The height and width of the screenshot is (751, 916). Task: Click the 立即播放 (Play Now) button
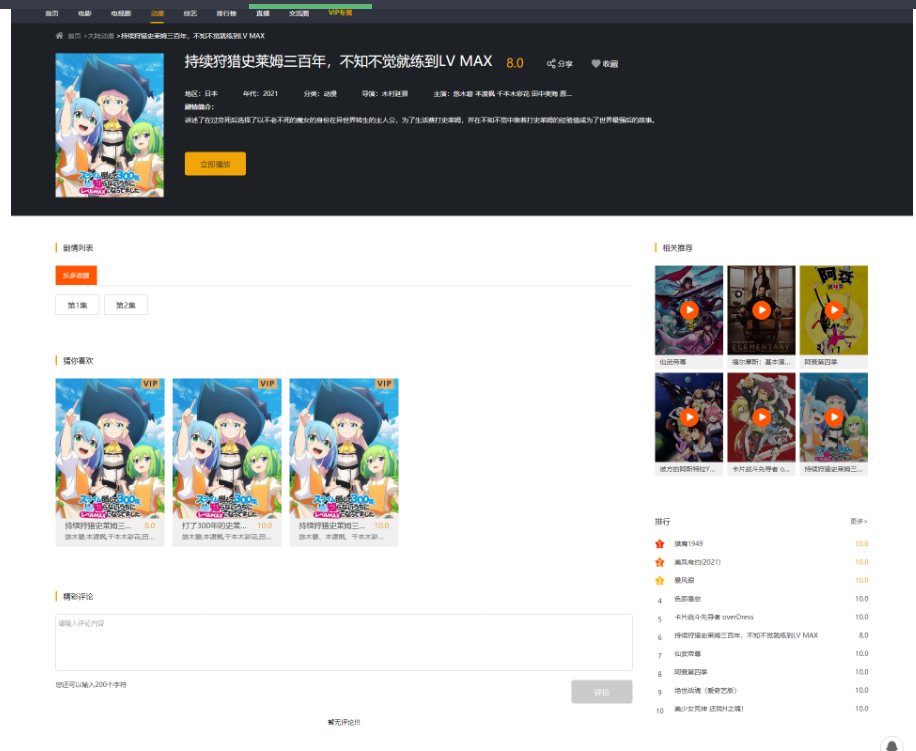click(x=215, y=164)
